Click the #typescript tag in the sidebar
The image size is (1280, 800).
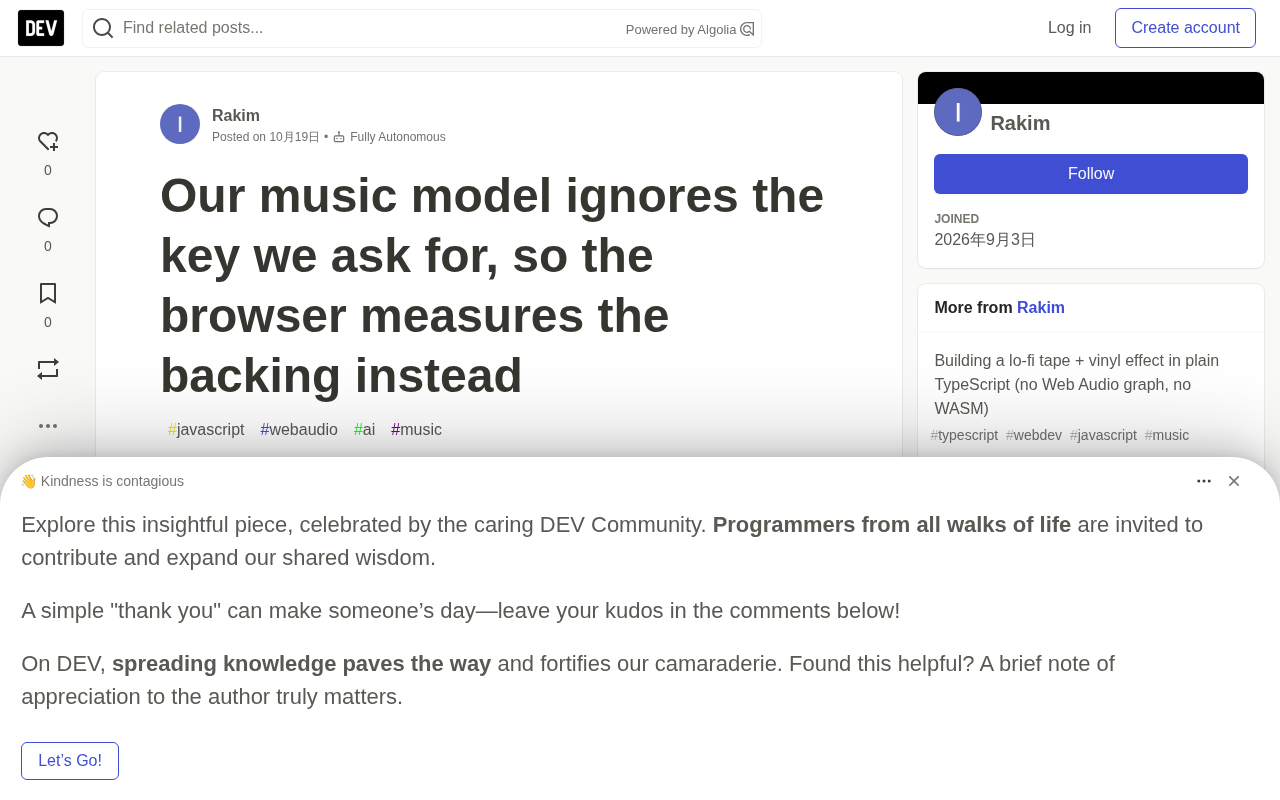964,435
